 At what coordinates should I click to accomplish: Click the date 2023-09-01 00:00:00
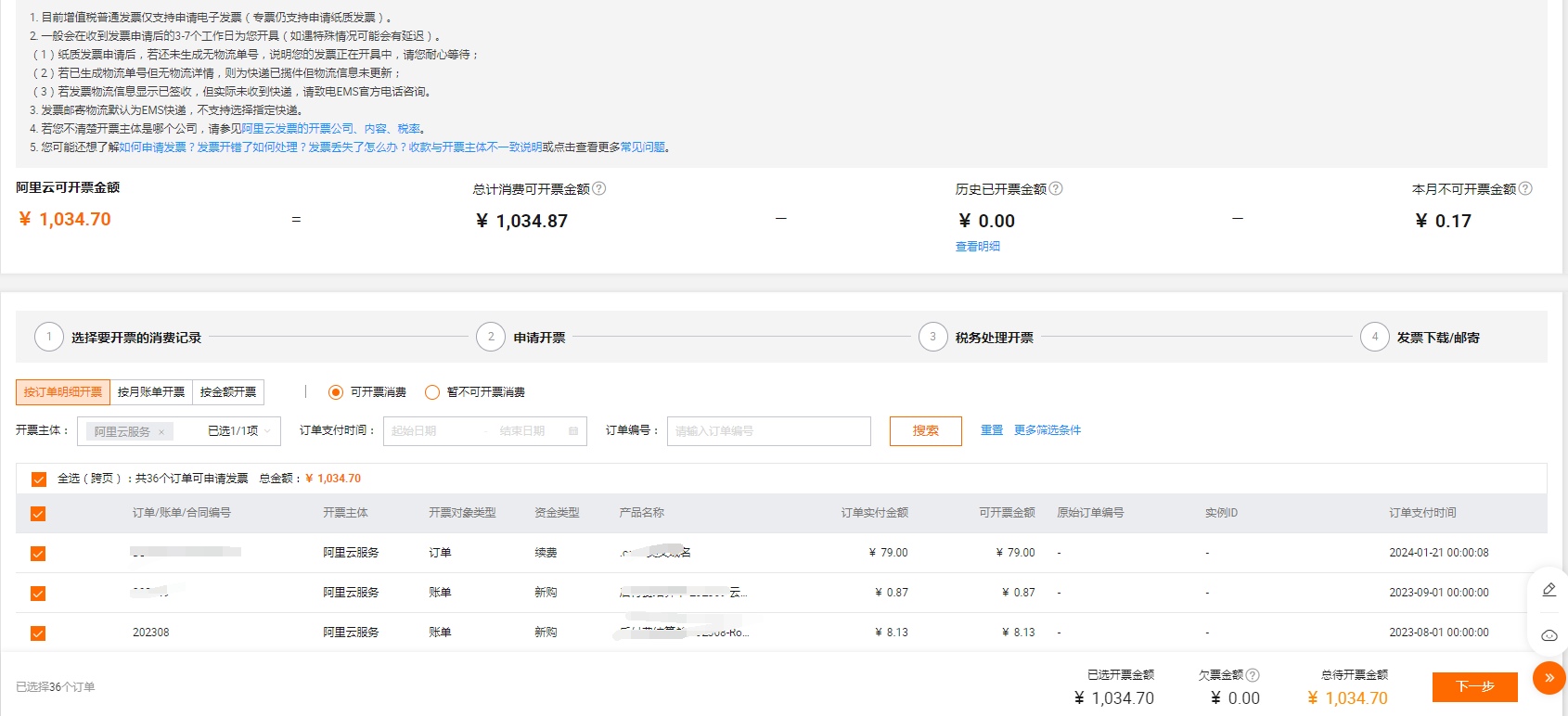click(x=1439, y=593)
